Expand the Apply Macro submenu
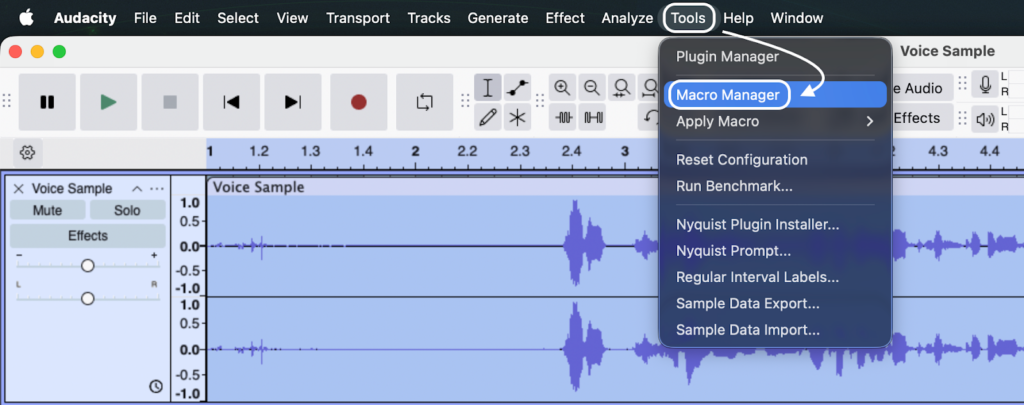The height and width of the screenshot is (405, 1024). coord(775,121)
